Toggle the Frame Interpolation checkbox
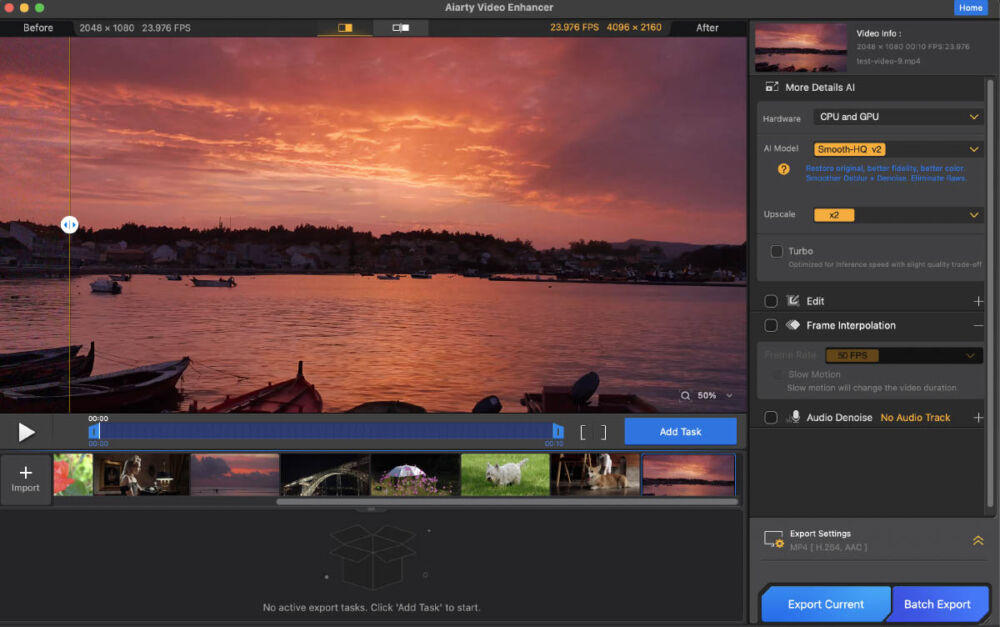This screenshot has width=1000, height=627. (x=771, y=325)
